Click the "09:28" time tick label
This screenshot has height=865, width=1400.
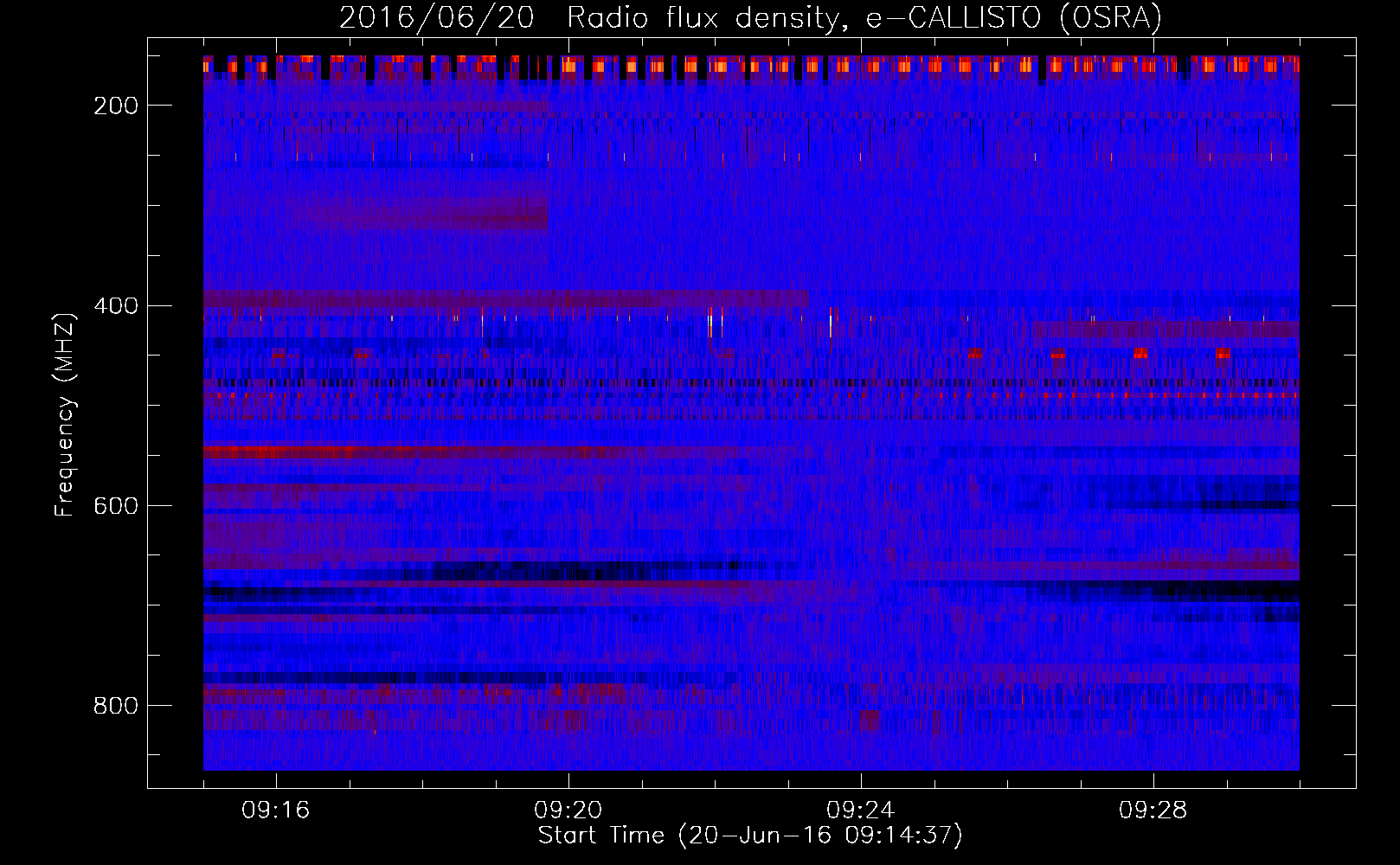click(x=1153, y=811)
